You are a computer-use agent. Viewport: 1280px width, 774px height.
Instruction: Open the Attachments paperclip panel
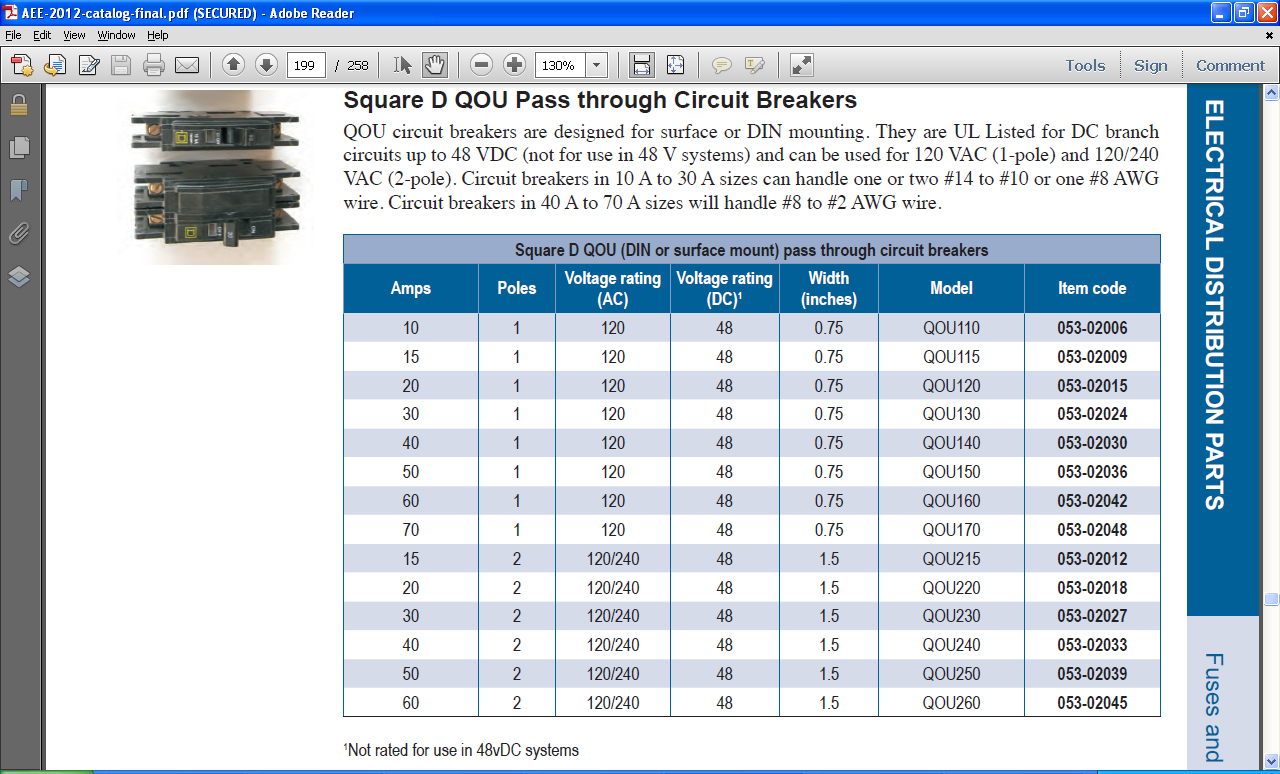[18, 234]
